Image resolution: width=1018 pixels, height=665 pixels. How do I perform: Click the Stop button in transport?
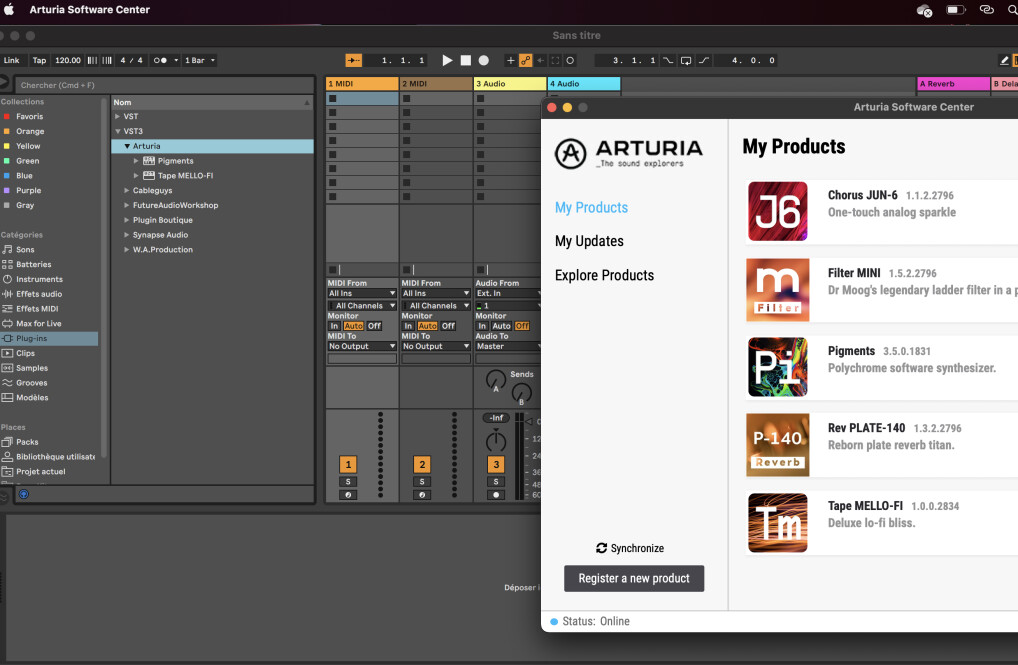point(465,61)
